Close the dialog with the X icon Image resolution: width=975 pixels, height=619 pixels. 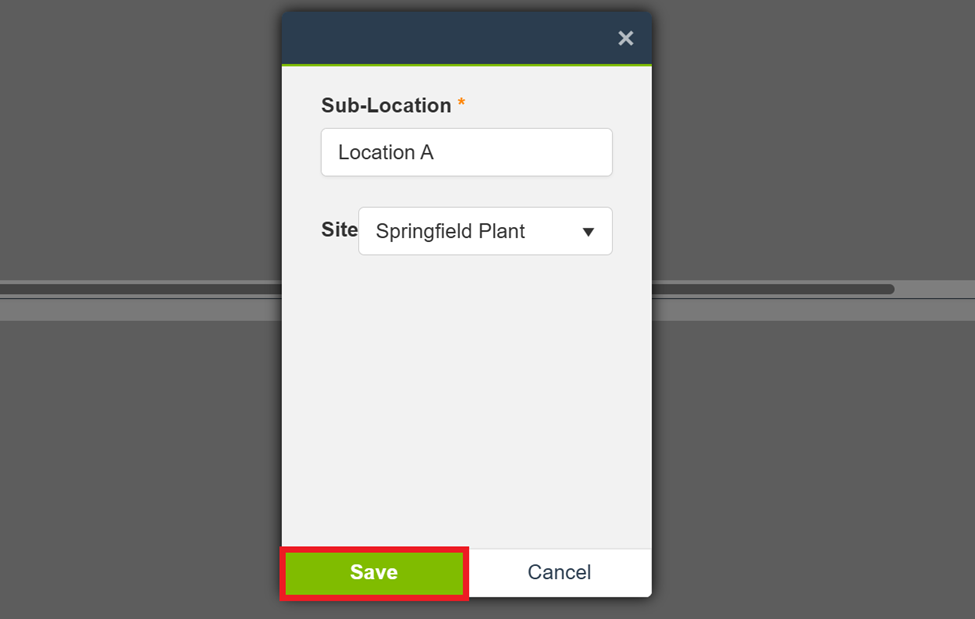pyautogui.click(x=626, y=38)
